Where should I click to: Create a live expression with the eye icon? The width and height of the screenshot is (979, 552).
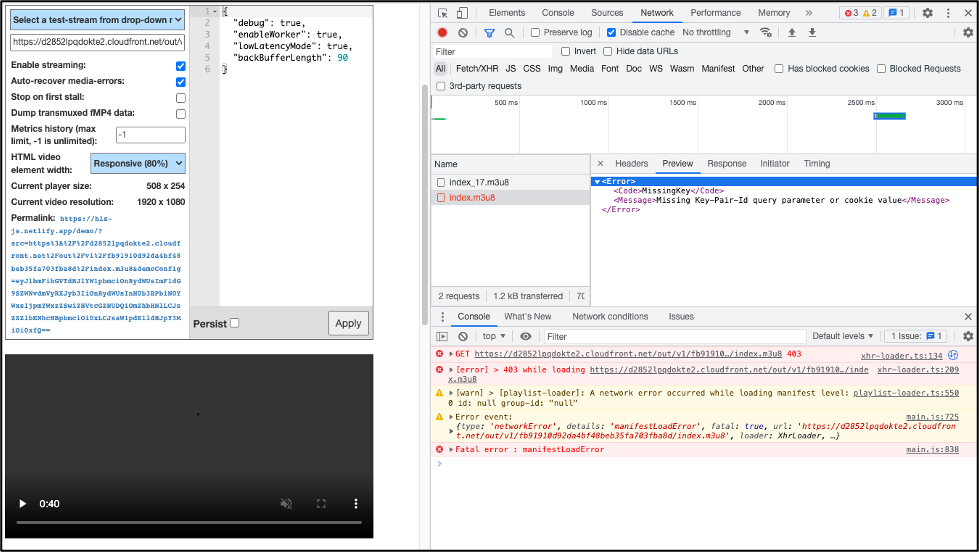coord(526,337)
